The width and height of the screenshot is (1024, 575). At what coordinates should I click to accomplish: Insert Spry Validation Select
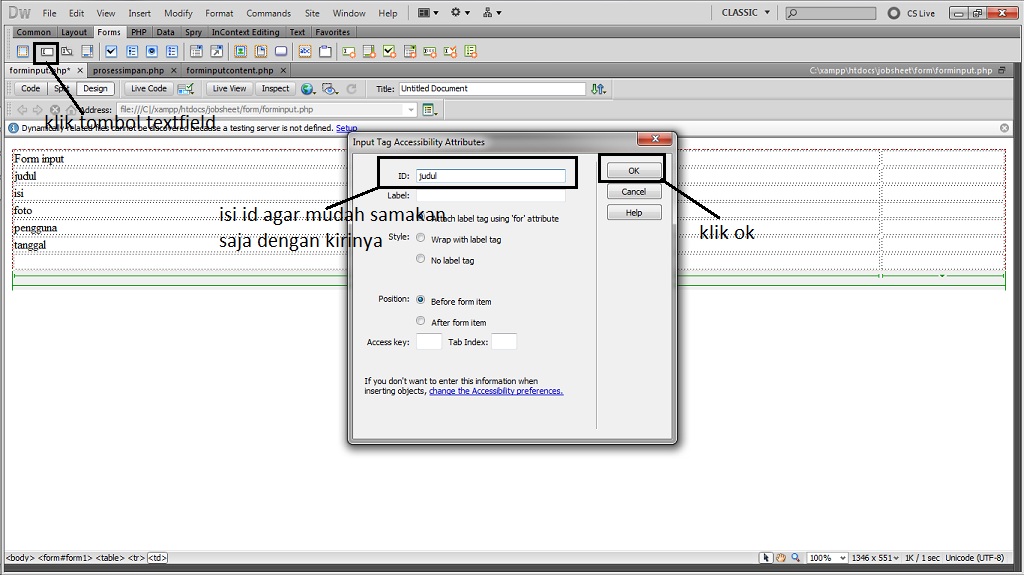pos(409,52)
